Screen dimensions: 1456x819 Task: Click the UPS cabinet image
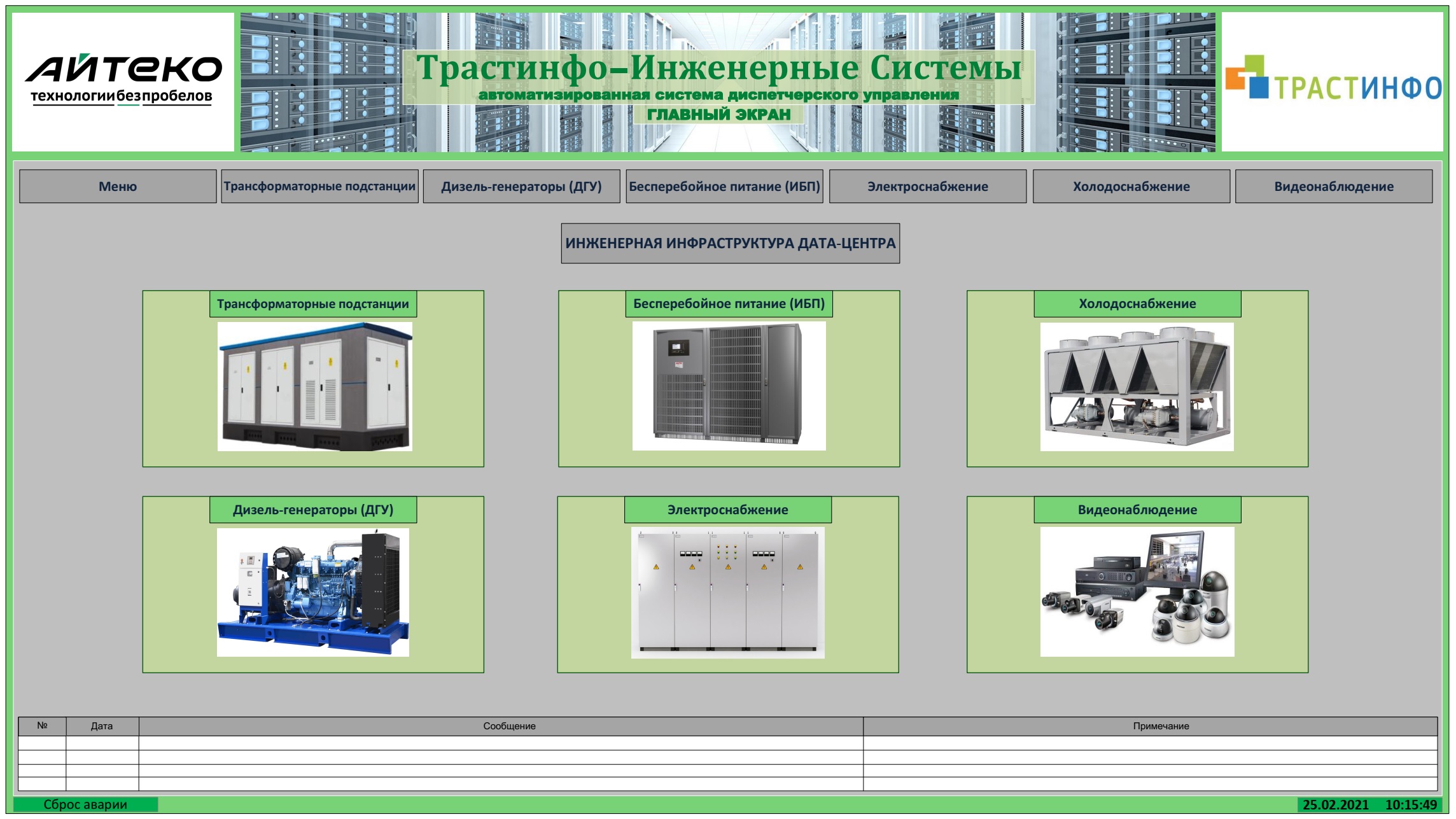729,386
